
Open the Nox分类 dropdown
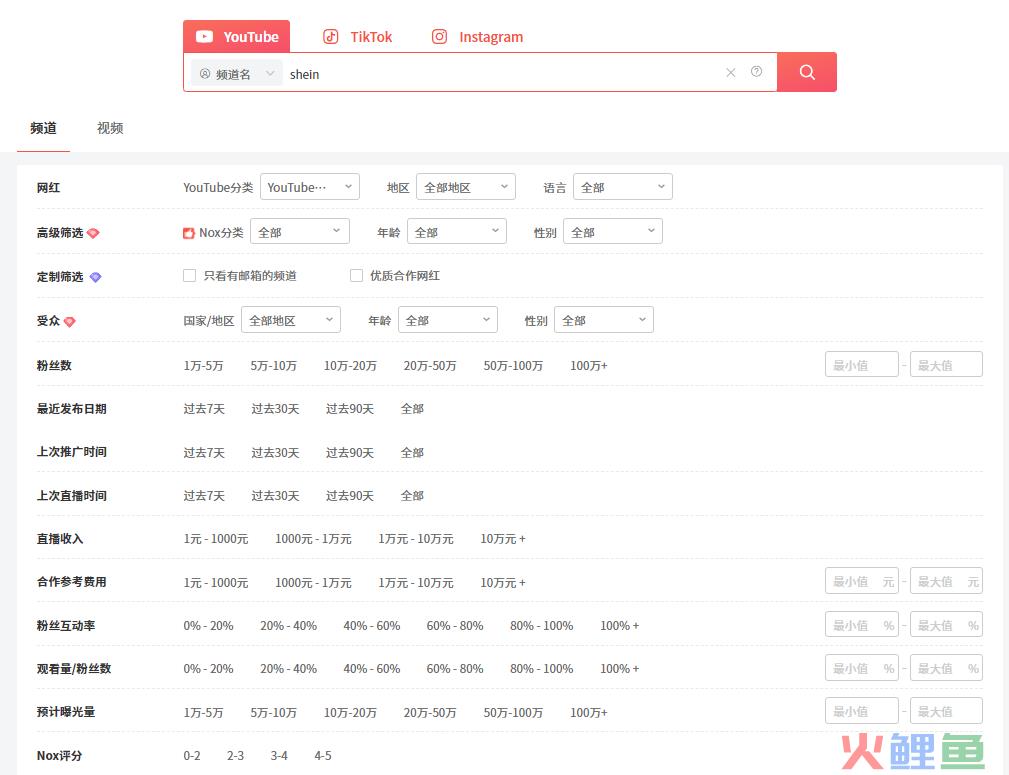click(x=300, y=231)
